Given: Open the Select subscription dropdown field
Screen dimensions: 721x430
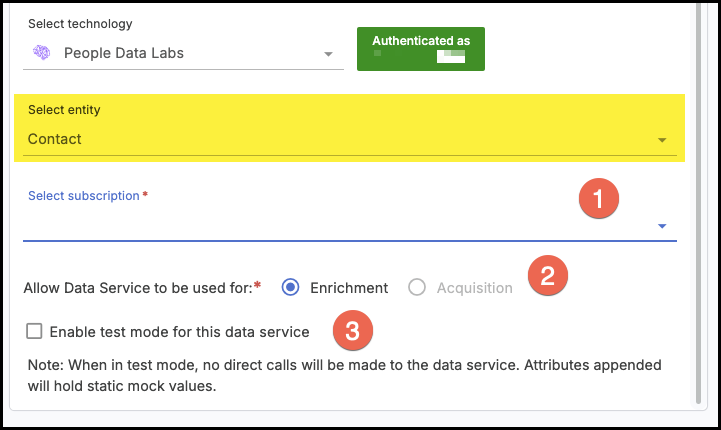Looking at the screenshot, I should point(349,225).
